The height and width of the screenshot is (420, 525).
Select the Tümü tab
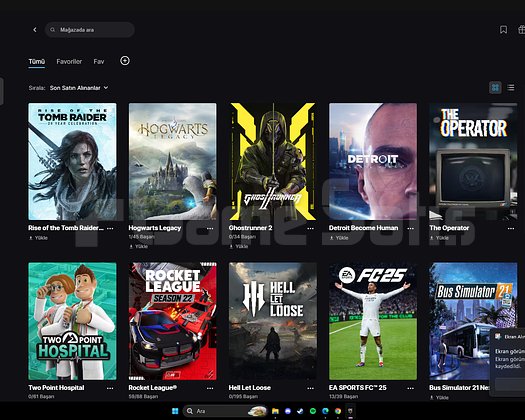[36, 62]
